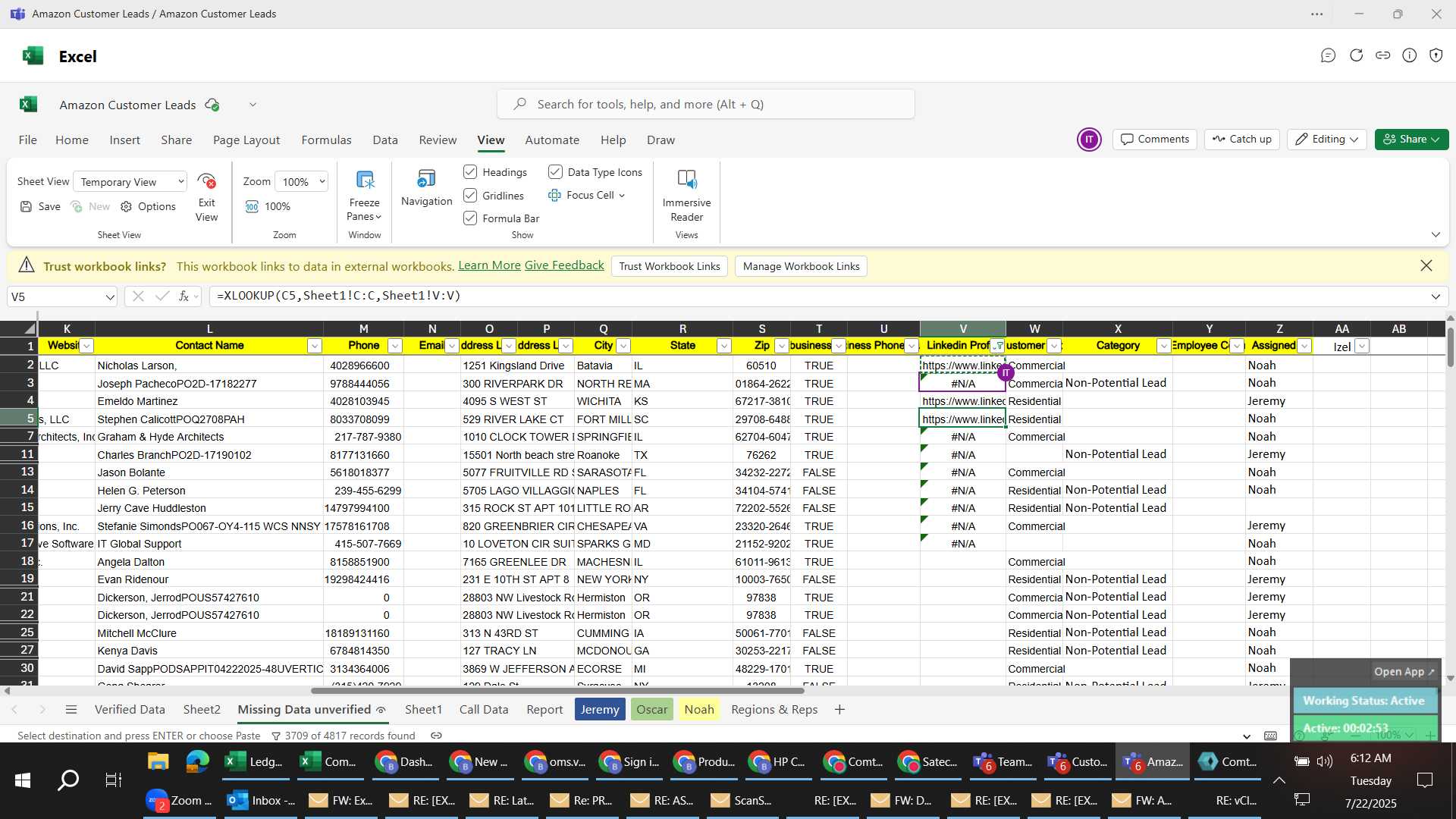Screen dimensions: 1456x819
Task: Open the Learn More link
Action: [x=489, y=265]
